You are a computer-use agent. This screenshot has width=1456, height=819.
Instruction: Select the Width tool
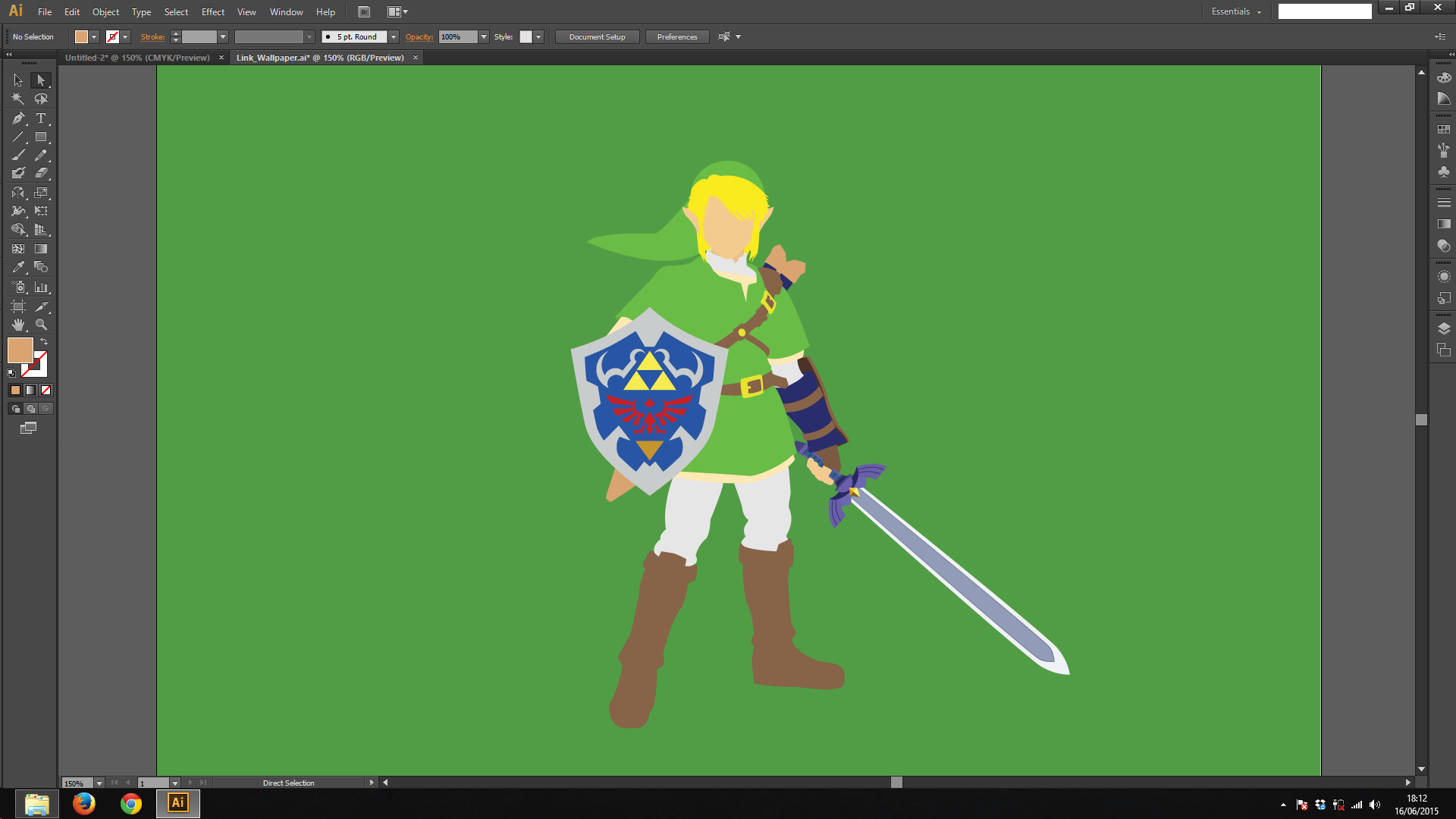coord(18,211)
